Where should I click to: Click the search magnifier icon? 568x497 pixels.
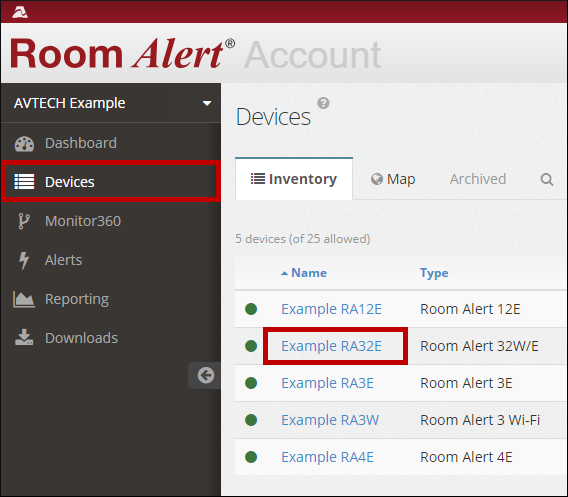tap(547, 179)
